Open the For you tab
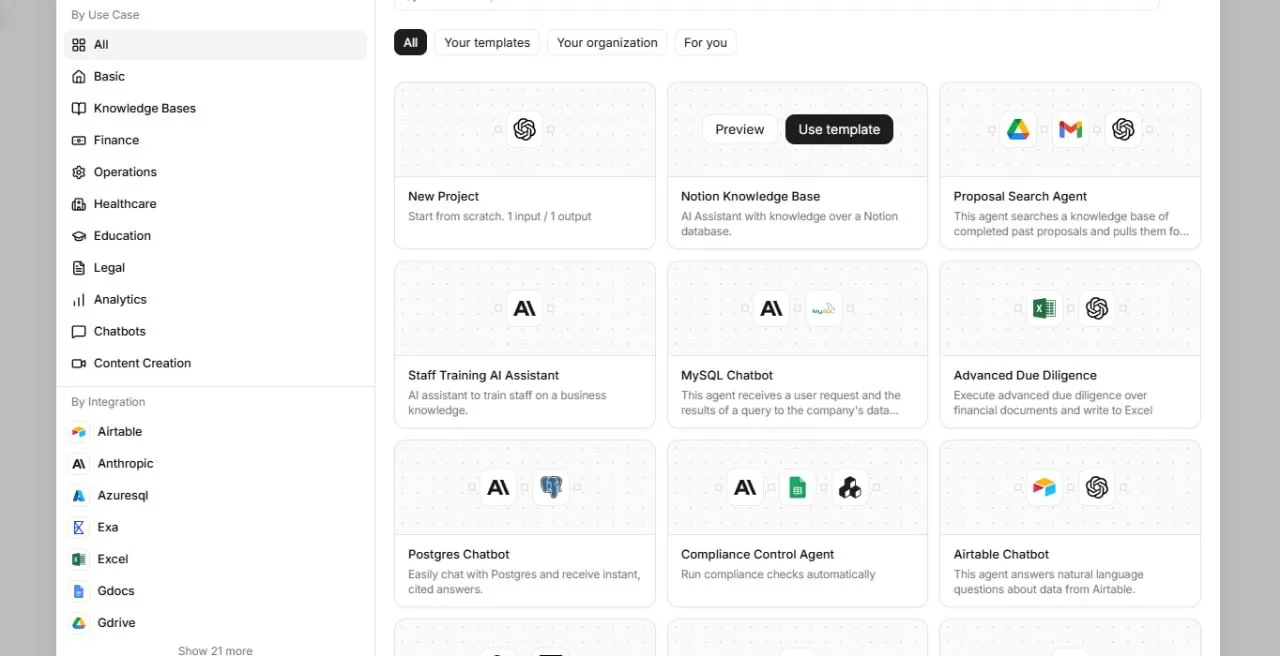This screenshot has height=656, width=1280. pyautogui.click(x=705, y=42)
